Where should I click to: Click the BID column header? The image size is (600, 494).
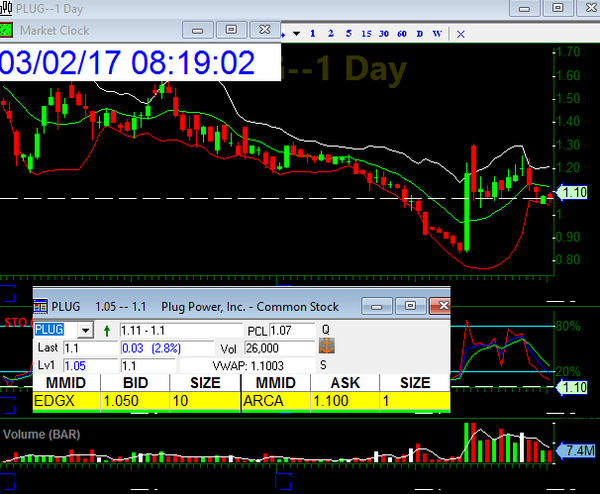(136, 383)
